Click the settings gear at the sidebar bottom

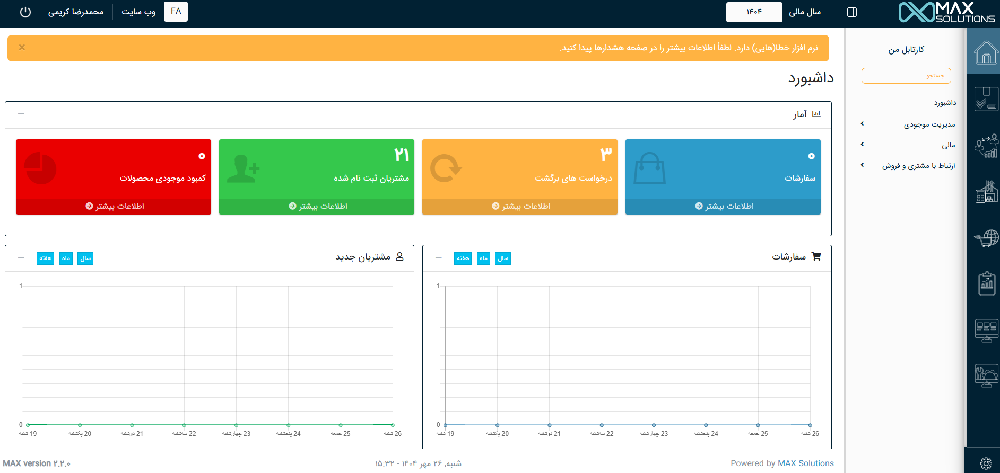point(984,461)
